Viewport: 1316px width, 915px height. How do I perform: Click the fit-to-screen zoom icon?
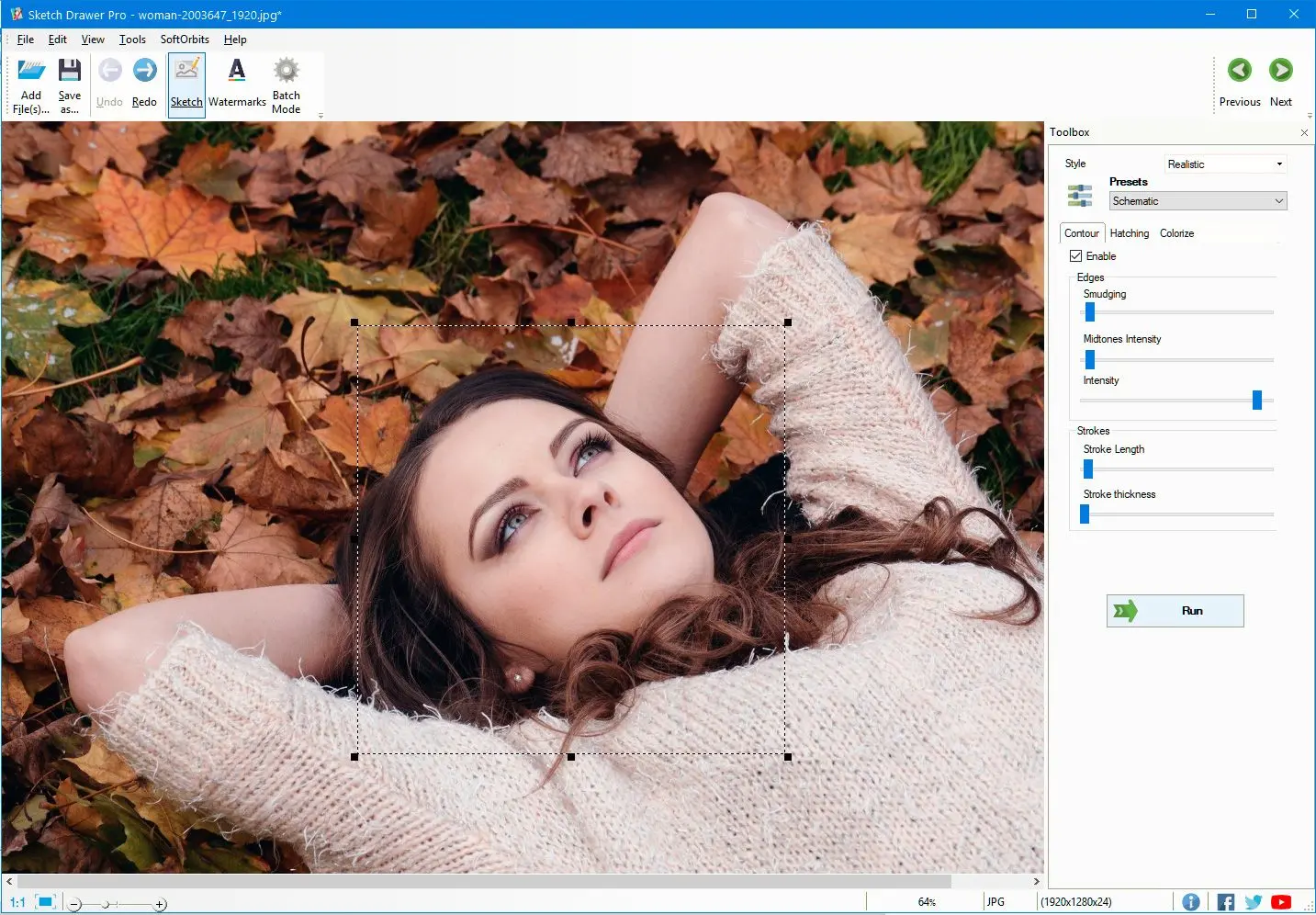(x=44, y=901)
